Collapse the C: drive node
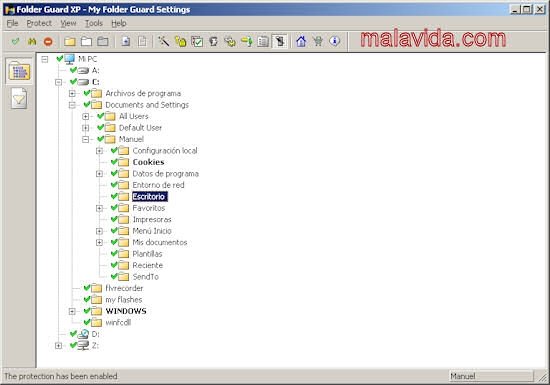The image size is (550, 385). tap(59, 82)
